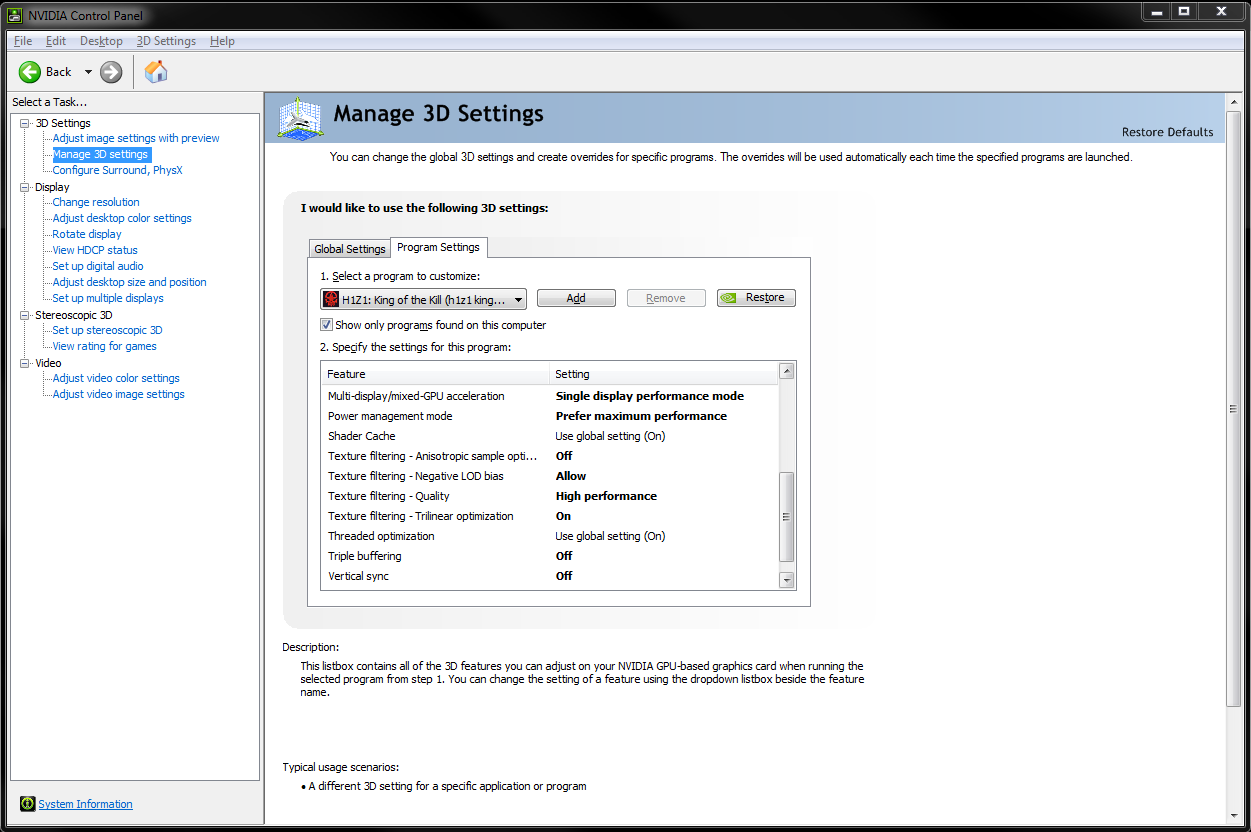
Task: Open Set up multiple displays task
Action: 108,298
